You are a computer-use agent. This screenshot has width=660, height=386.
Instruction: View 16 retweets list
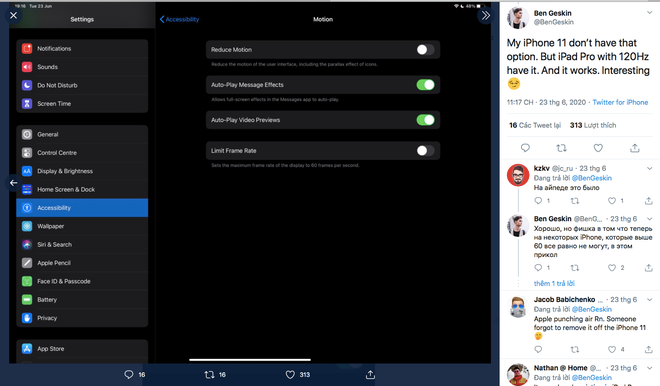coord(535,125)
